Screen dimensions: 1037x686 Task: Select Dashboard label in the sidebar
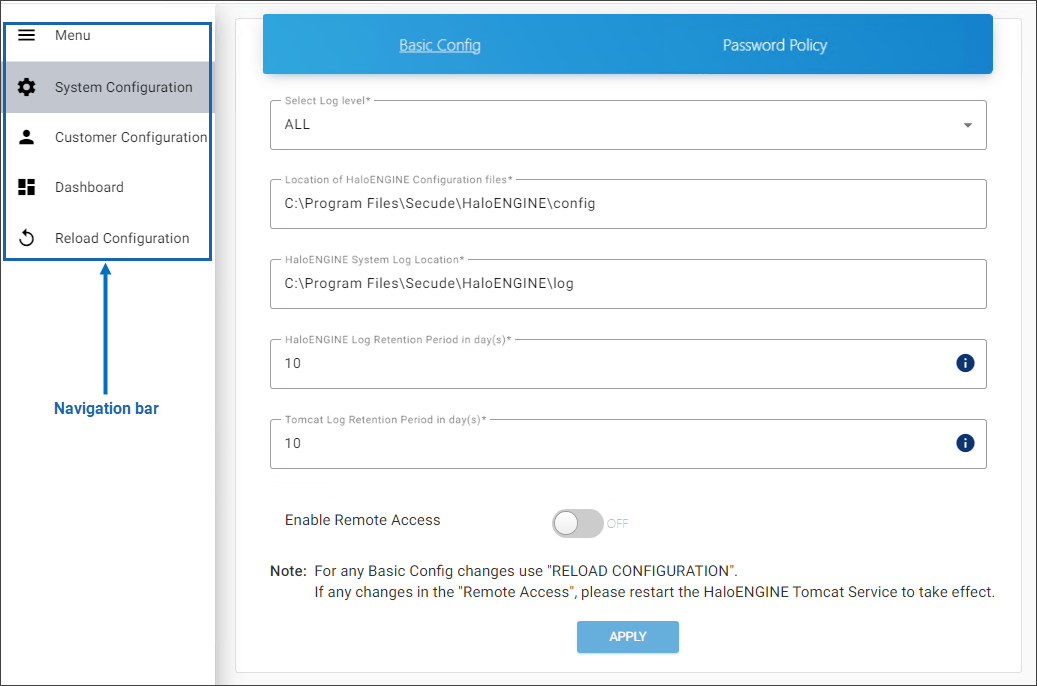[x=89, y=187]
